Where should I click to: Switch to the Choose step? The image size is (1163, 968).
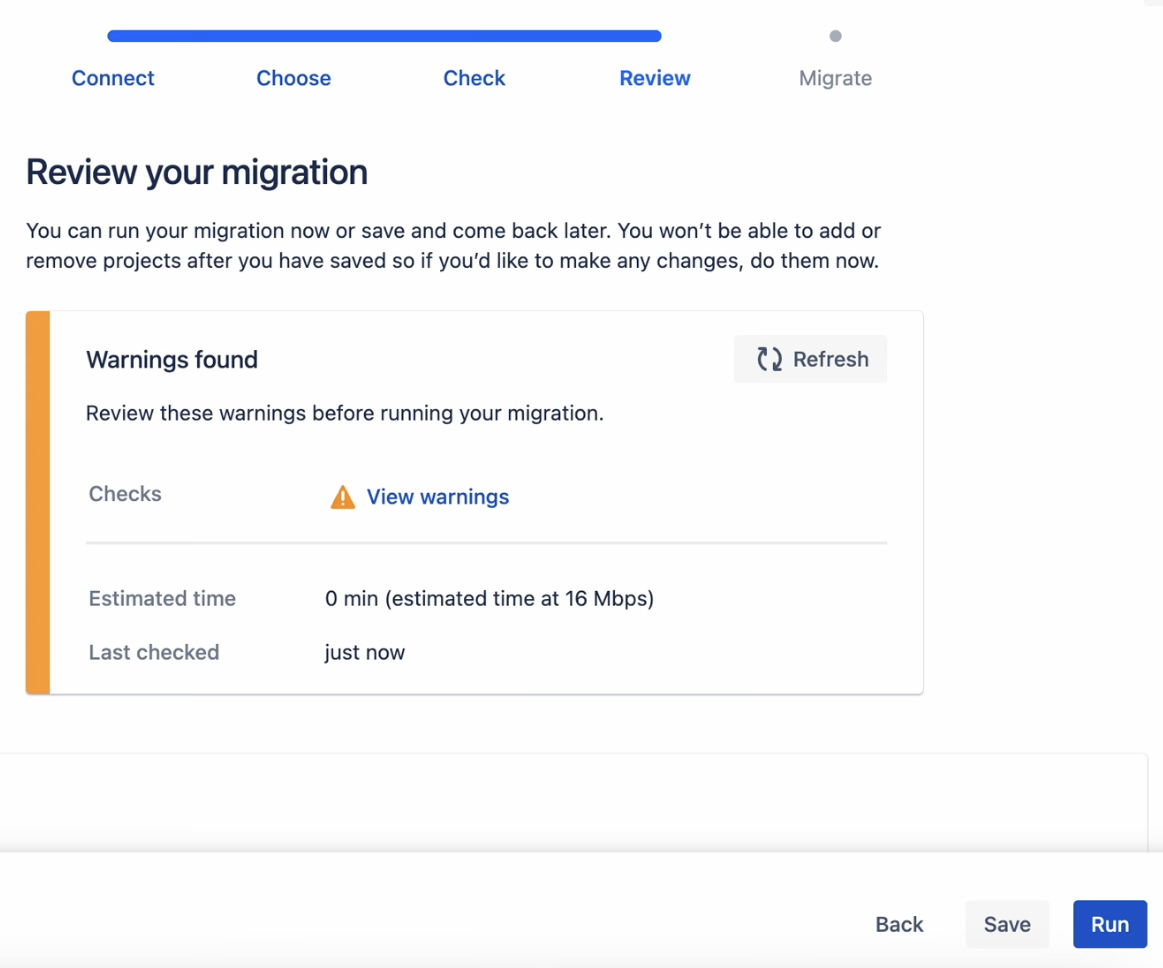pos(293,78)
